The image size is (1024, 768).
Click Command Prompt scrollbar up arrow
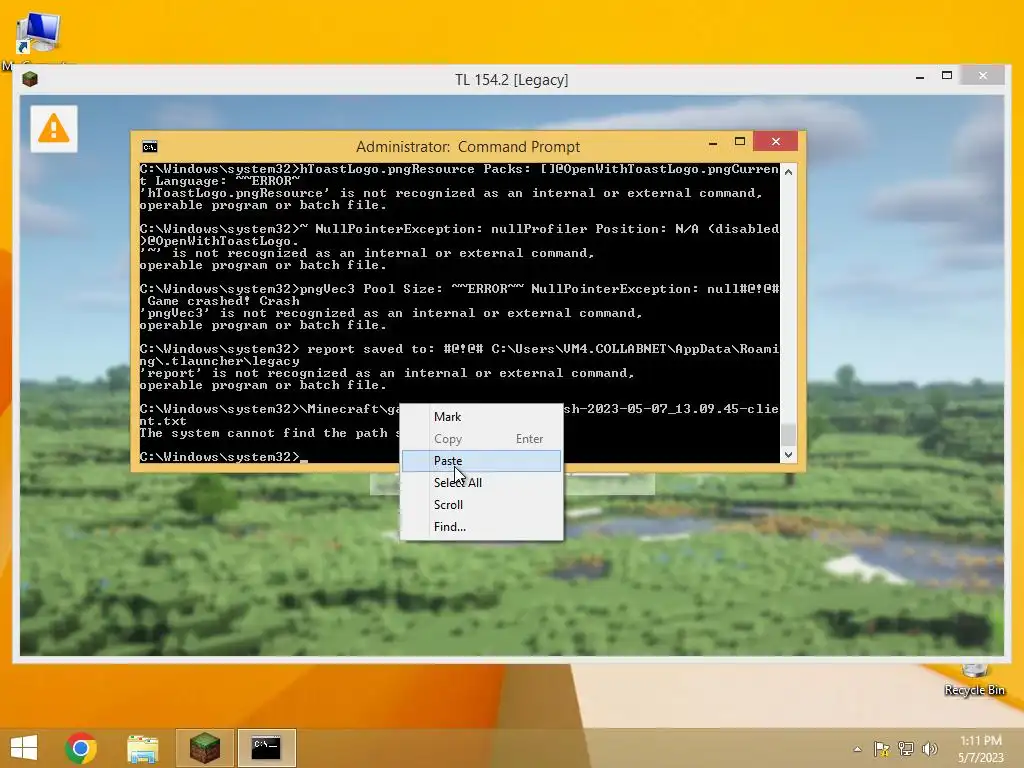tap(788, 172)
